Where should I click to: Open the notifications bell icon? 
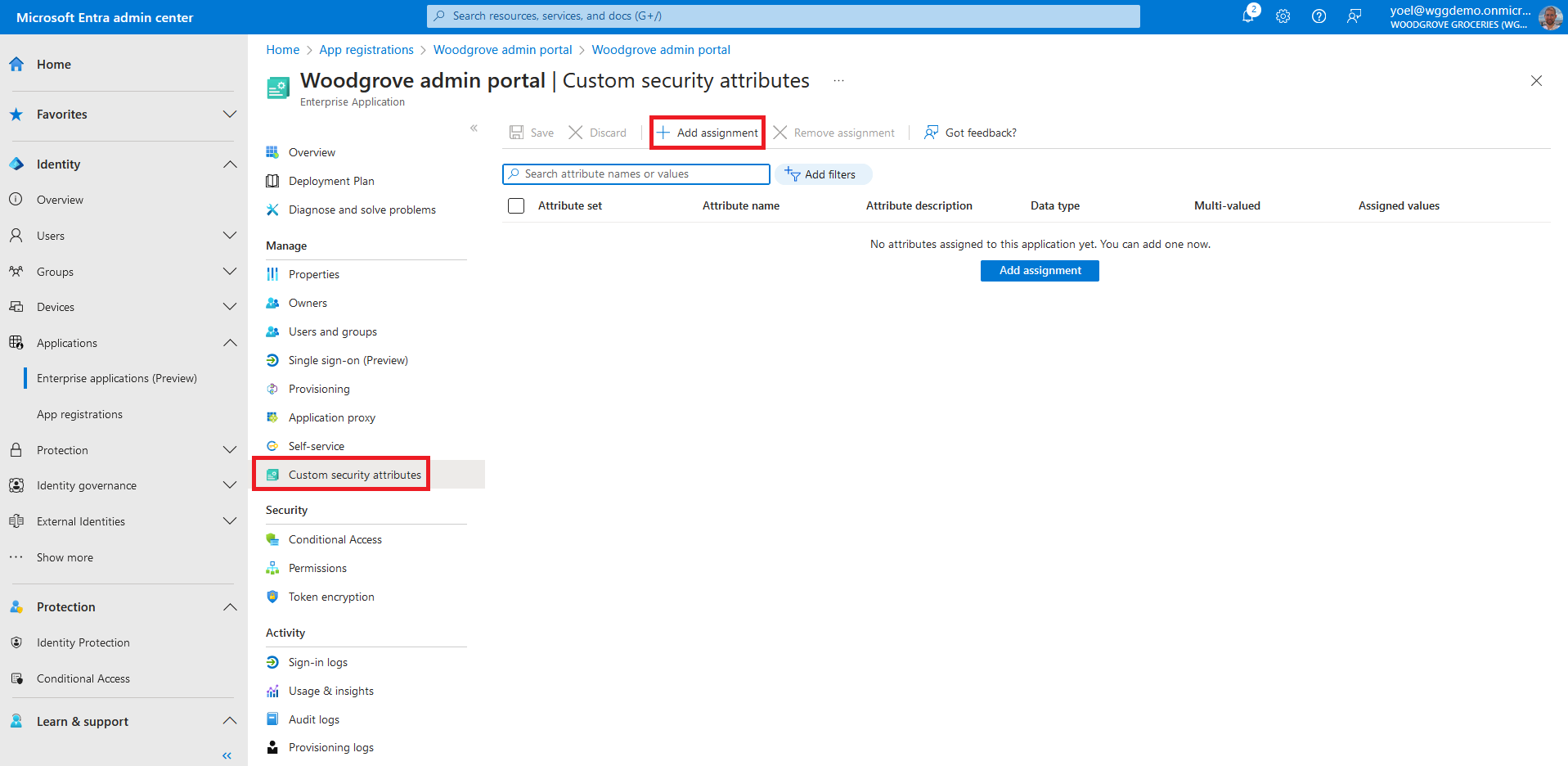1248,16
